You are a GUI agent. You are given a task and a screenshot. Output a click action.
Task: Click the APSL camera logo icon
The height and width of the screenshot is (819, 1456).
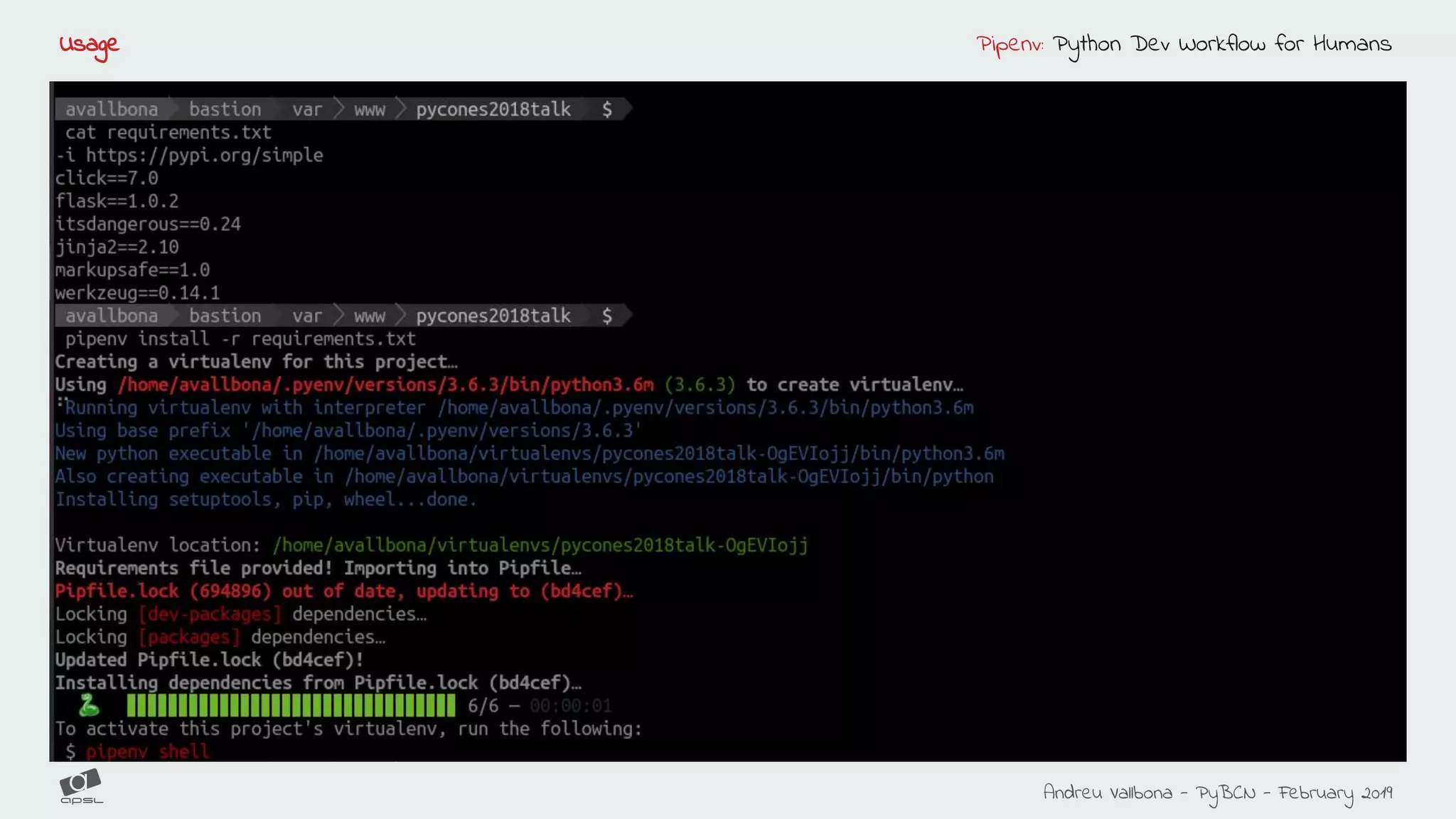pos(81,786)
